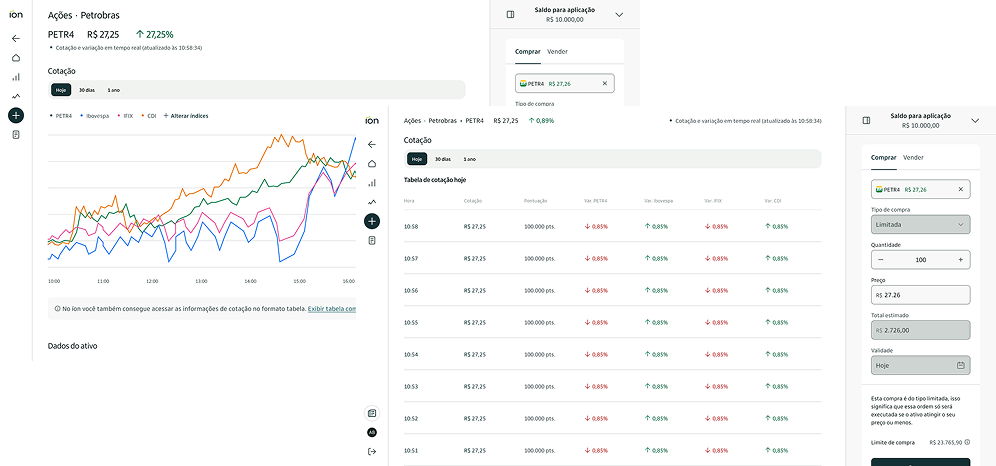This screenshot has height=466, width=996.
Task: Remove the PETR4 chip on the table screen order panel
Action: click(x=960, y=189)
